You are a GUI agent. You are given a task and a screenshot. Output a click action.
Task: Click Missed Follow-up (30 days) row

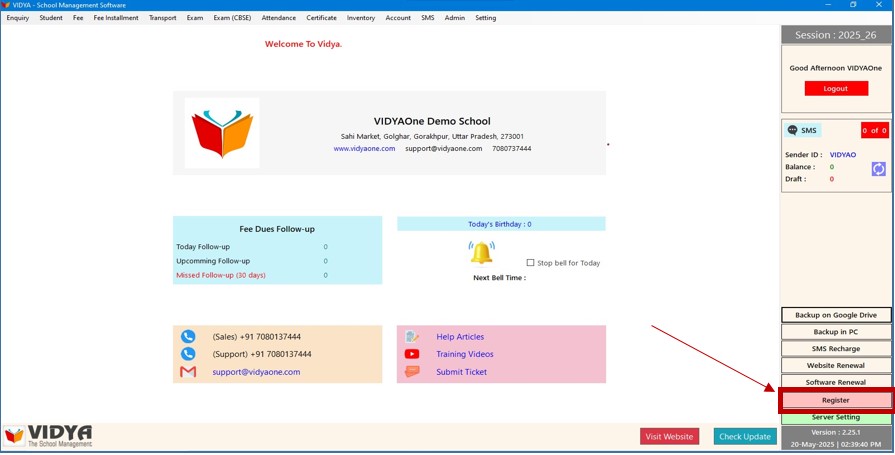pyautogui.click(x=252, y=275)
